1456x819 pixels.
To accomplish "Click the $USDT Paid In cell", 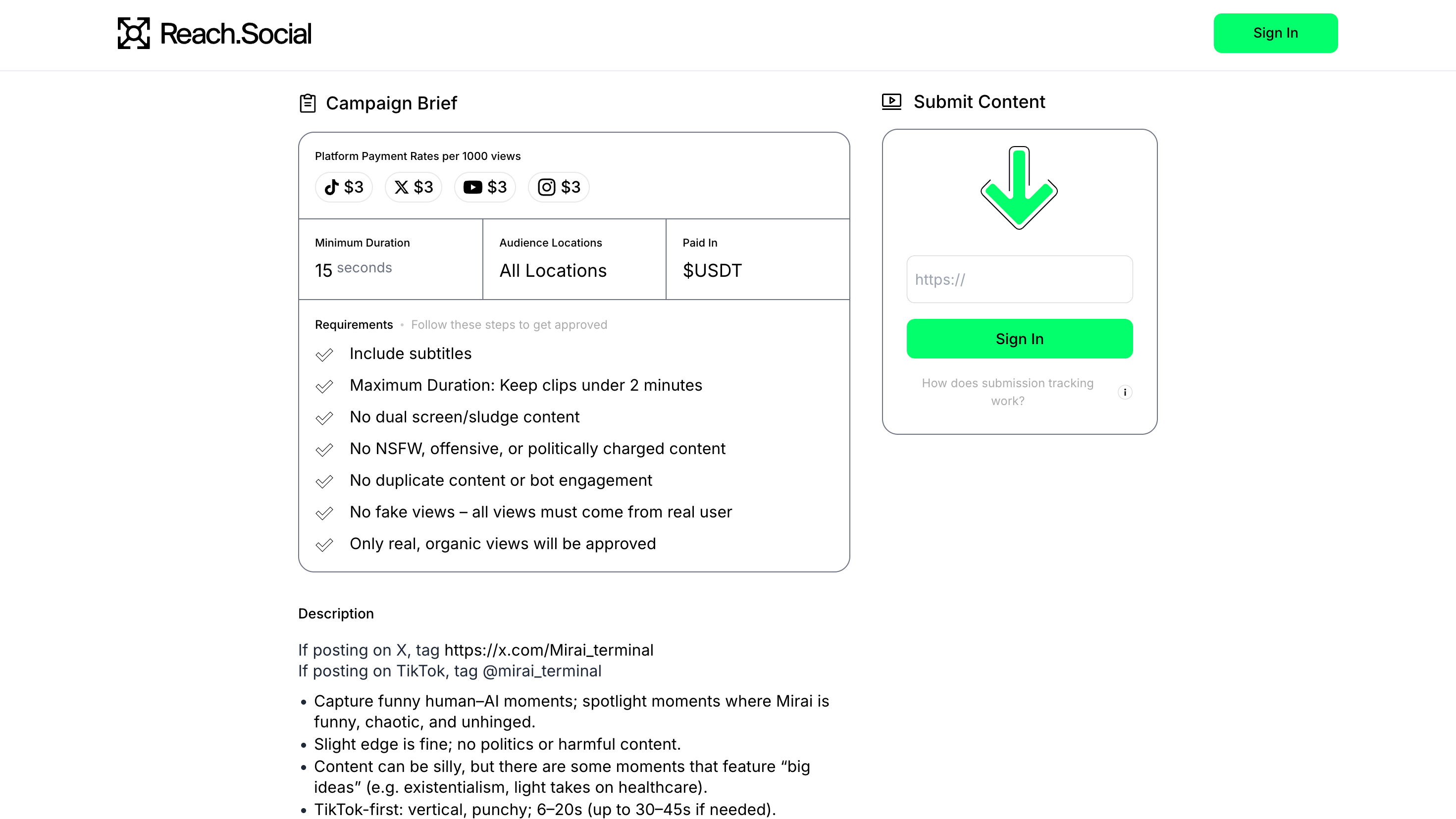I will 757,259.
